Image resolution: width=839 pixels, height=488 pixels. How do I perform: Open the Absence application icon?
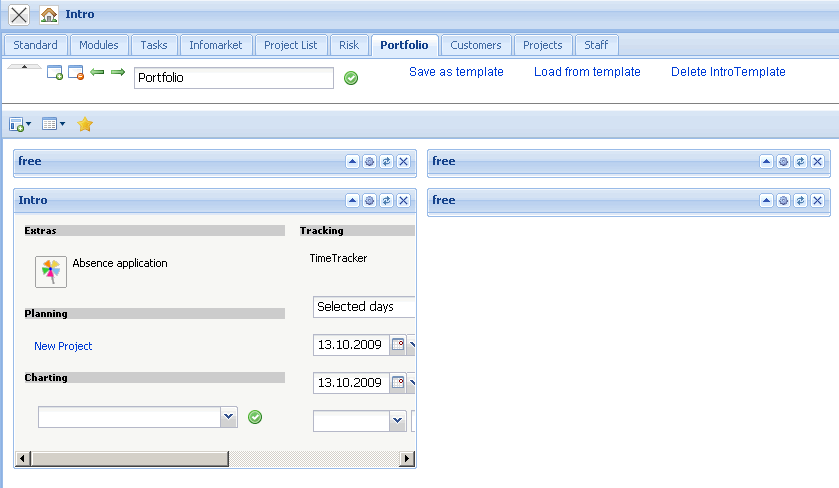(50, 271)
